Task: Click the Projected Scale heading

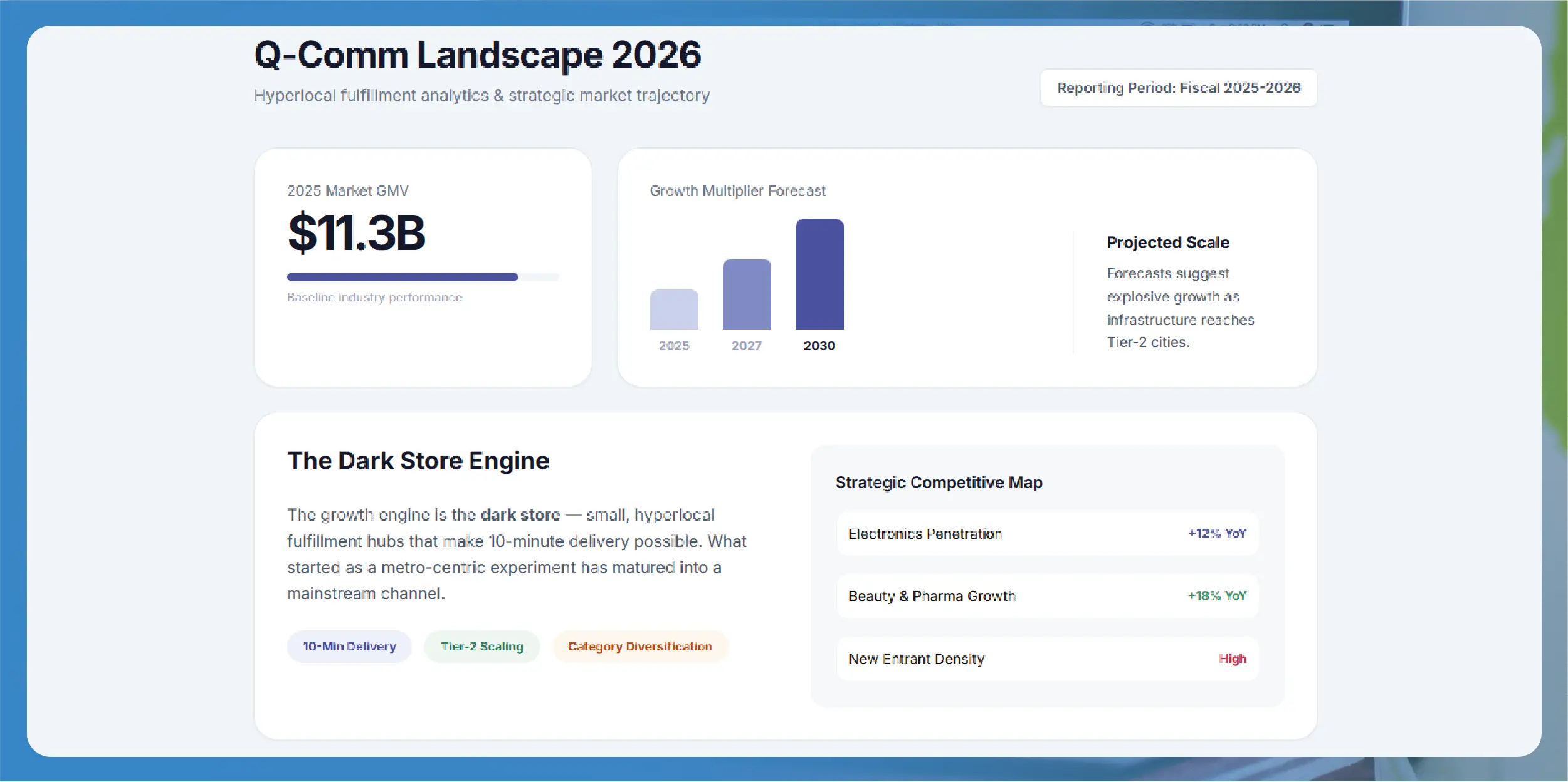Action: coord(1167,242)
